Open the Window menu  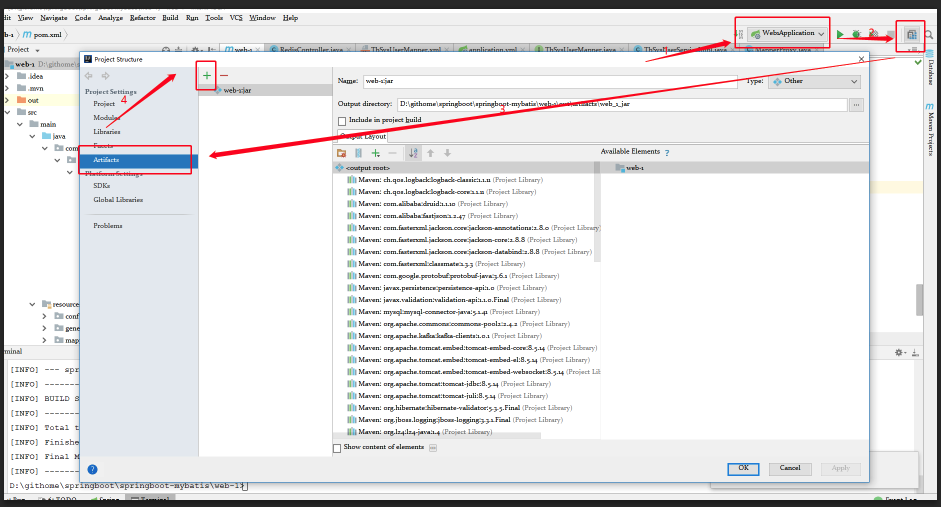[x=262, y=18]
